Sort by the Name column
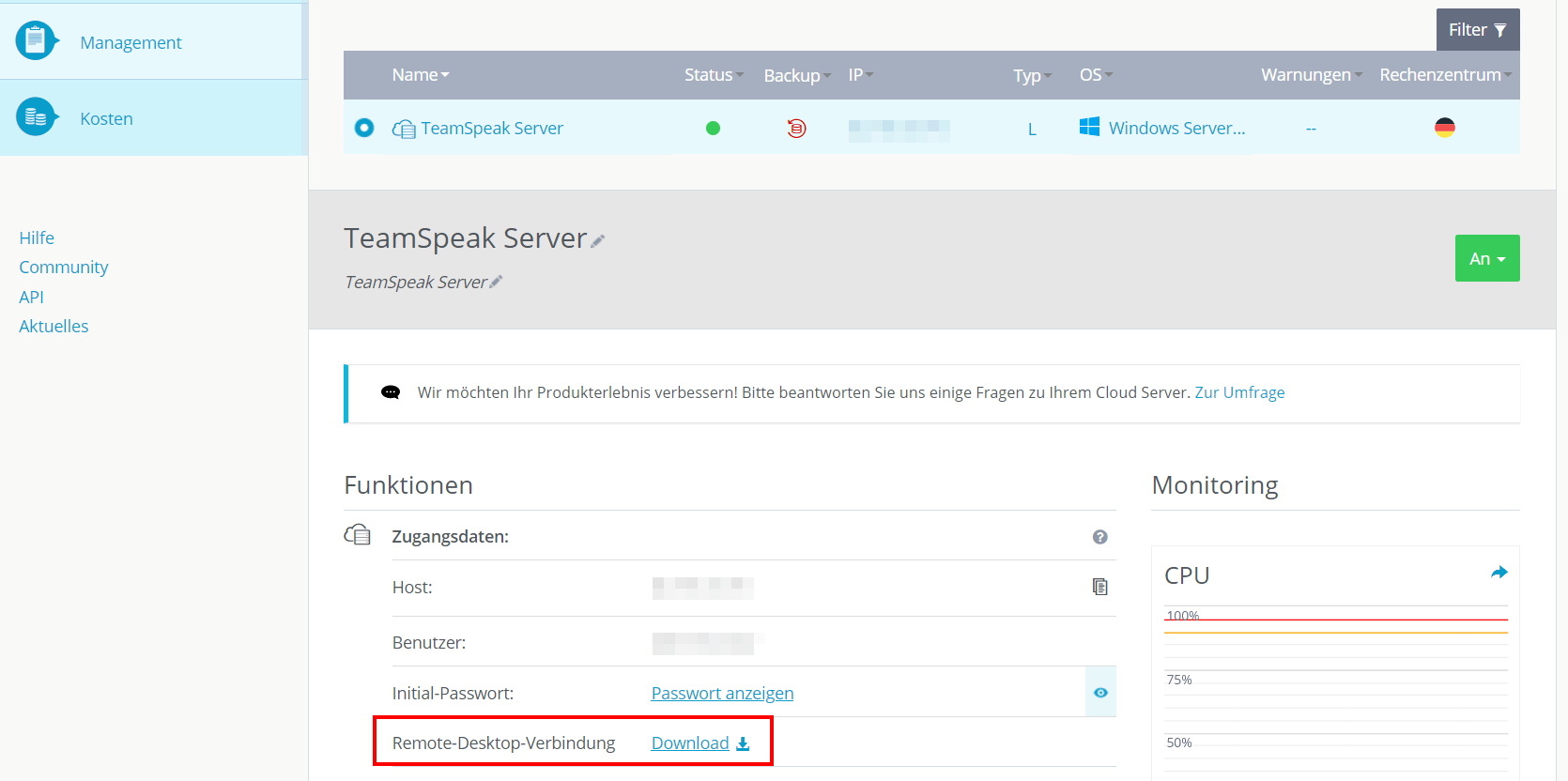The height and width of the screenshot is (781, 1568). [x=421, y=74]
